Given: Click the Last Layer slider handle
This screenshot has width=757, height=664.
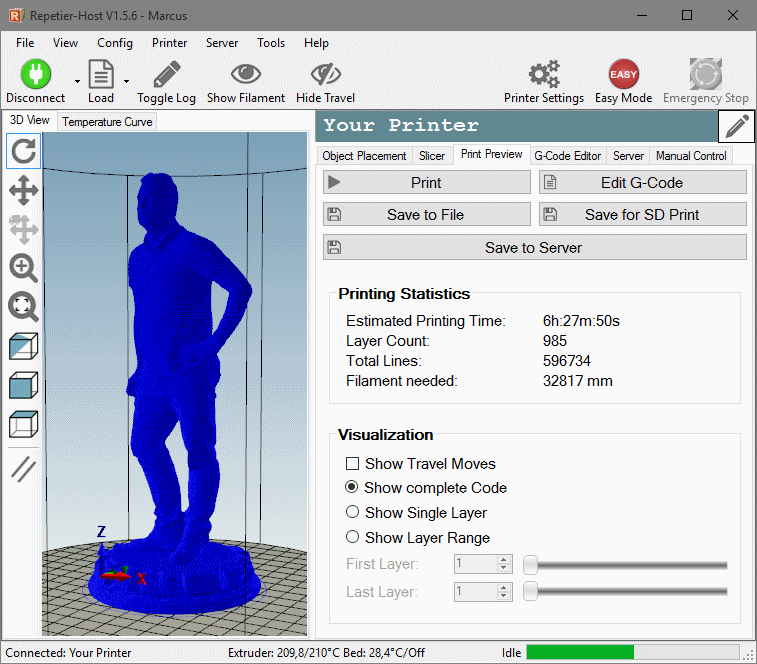Looking at the screenshot, I should tap(531, 591).
